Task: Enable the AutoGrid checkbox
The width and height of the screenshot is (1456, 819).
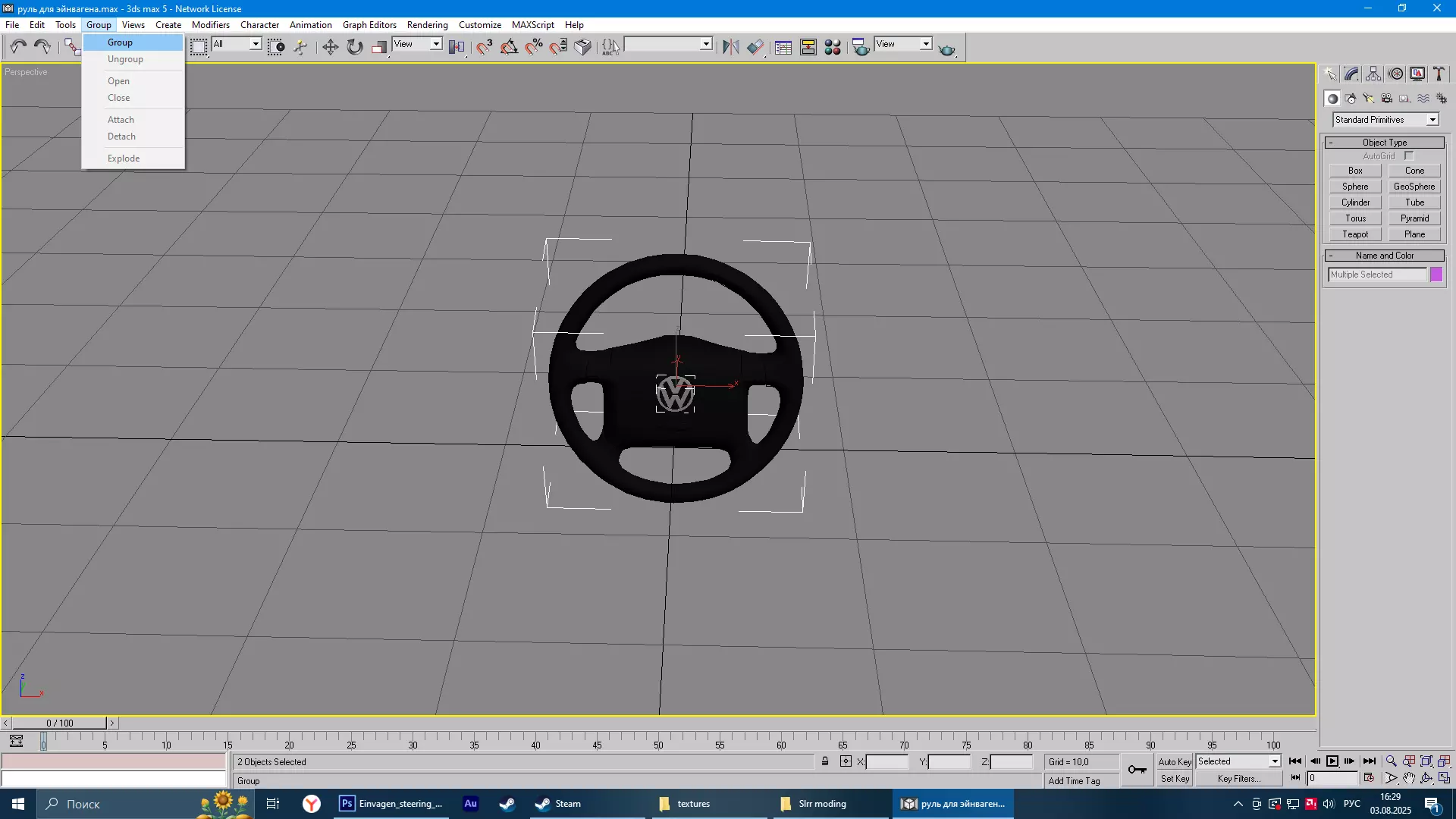Action: pos(1409,156)
